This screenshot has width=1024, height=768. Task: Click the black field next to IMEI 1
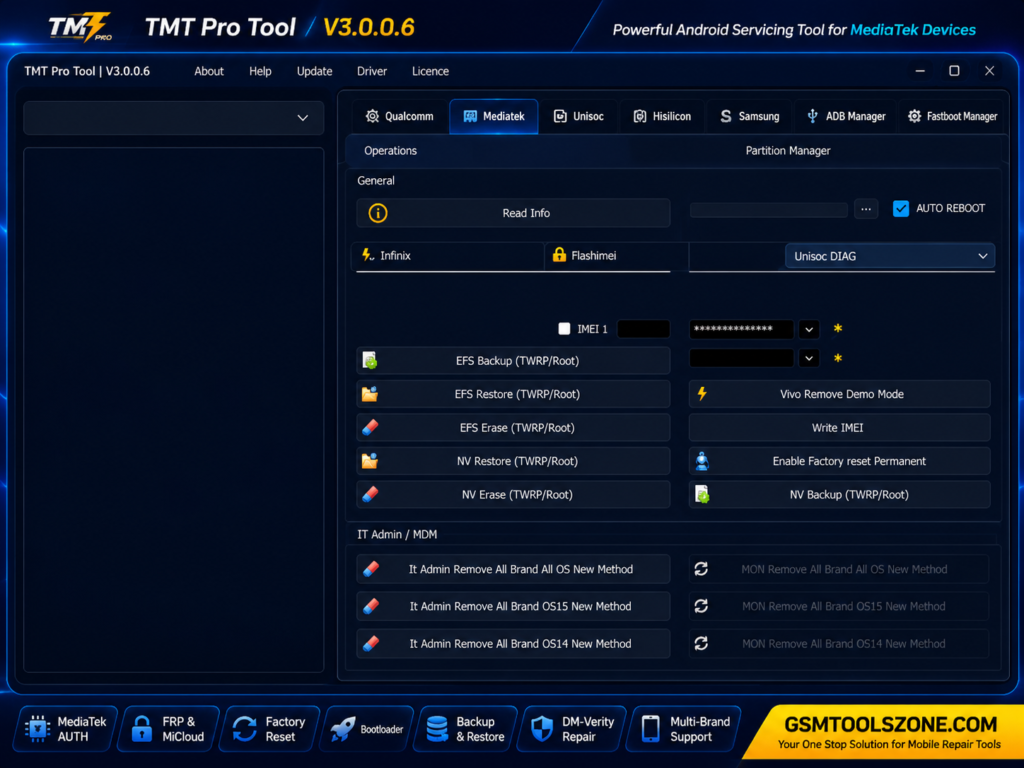coord(643,328)
